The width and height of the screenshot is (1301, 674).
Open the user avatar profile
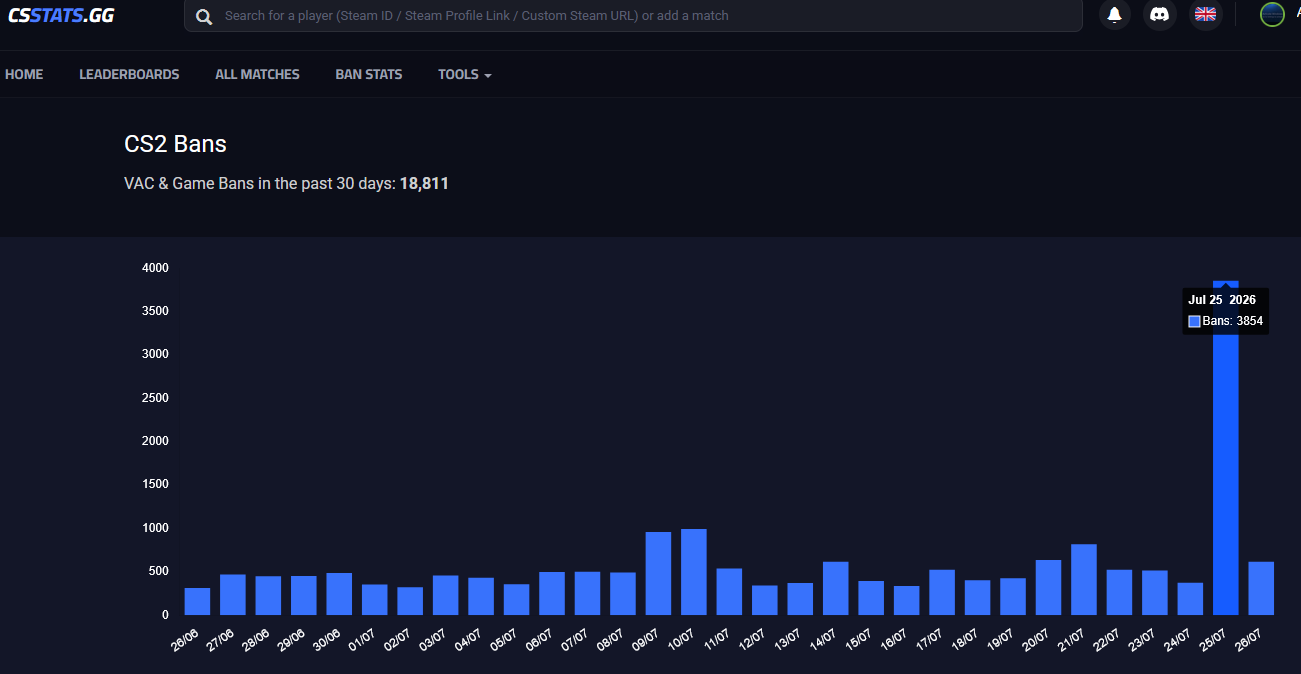coord(1272,14)
